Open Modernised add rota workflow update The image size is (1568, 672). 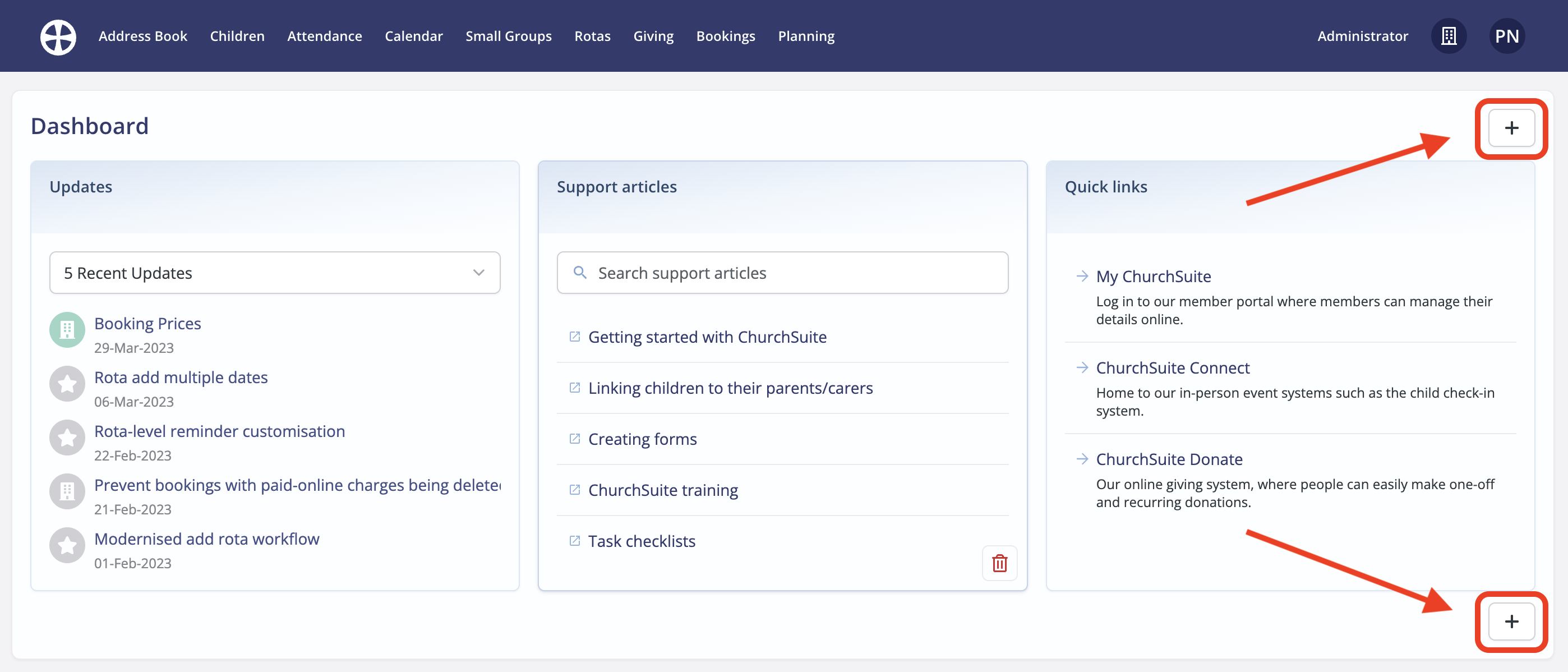[206, 538]
